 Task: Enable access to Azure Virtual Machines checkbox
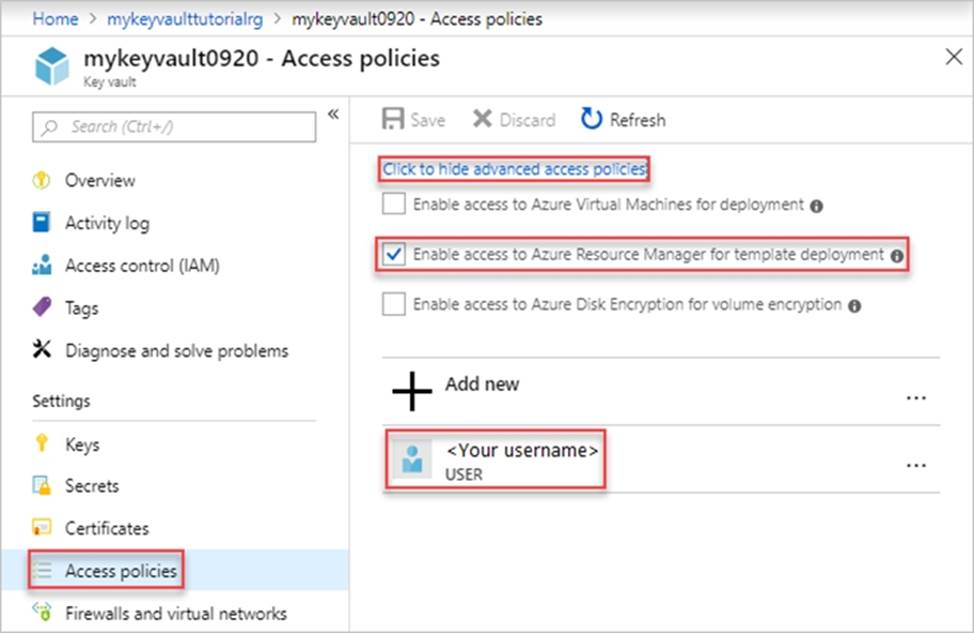(x=393, y=205)
